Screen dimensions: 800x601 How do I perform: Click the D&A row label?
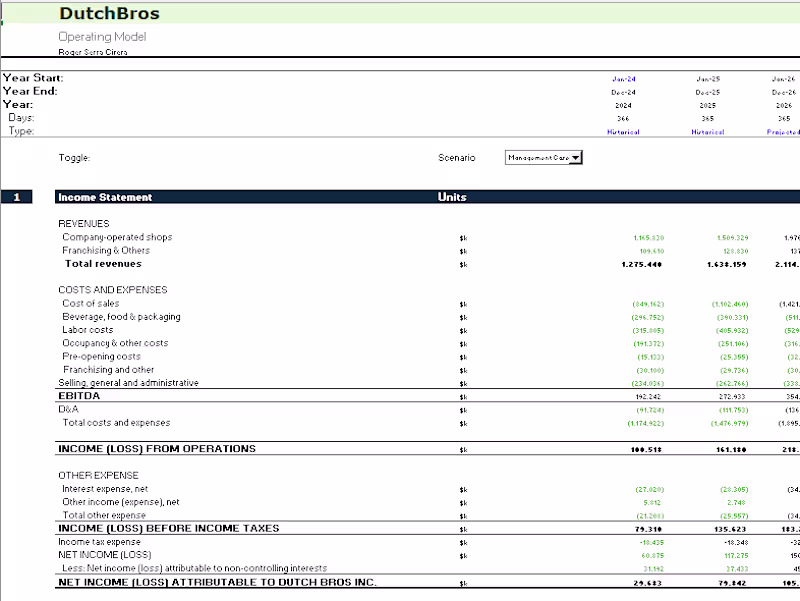pyautogui.click(x=68, y=409)
